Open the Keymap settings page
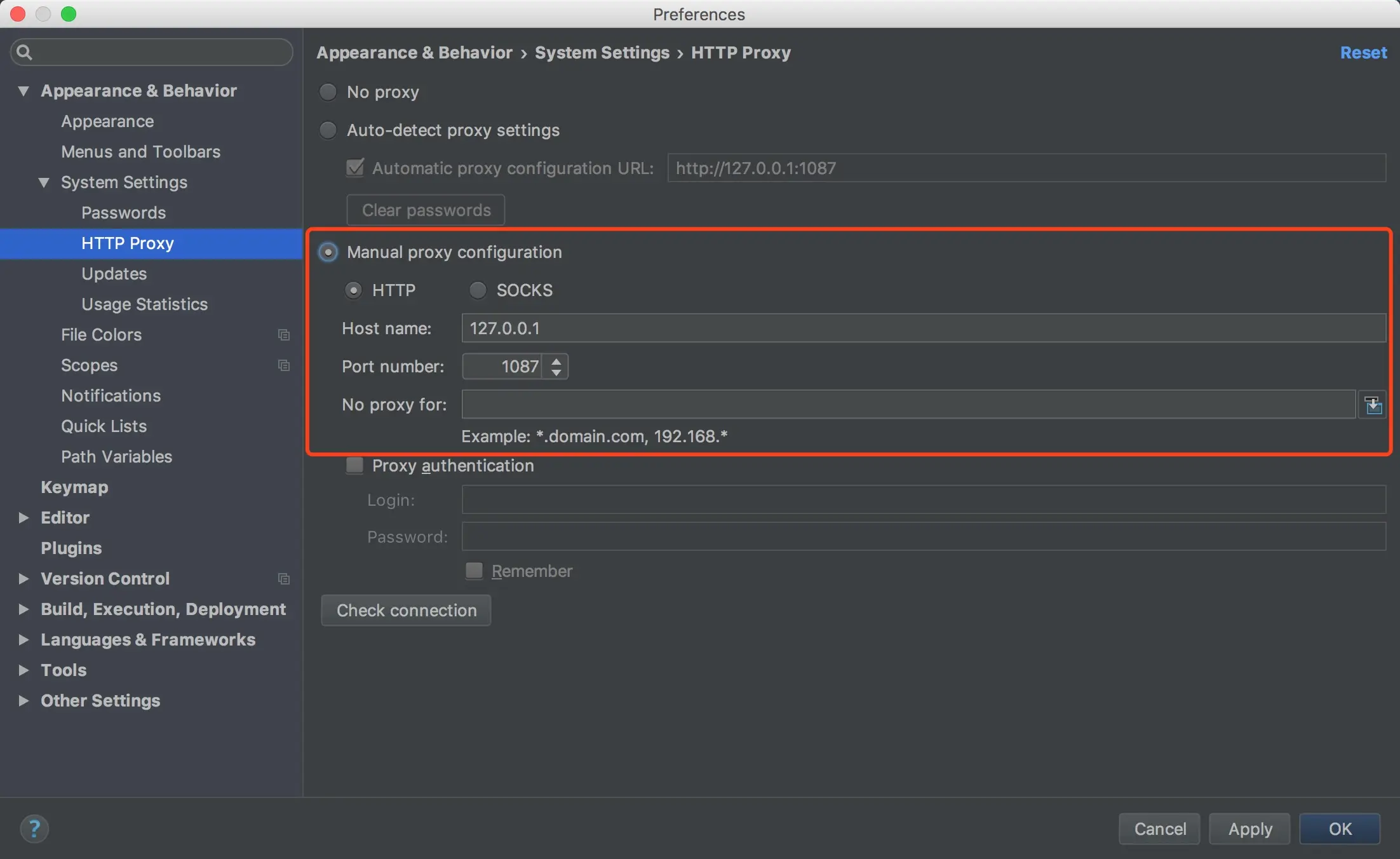The image size is (1400, 859). (74, 487)
